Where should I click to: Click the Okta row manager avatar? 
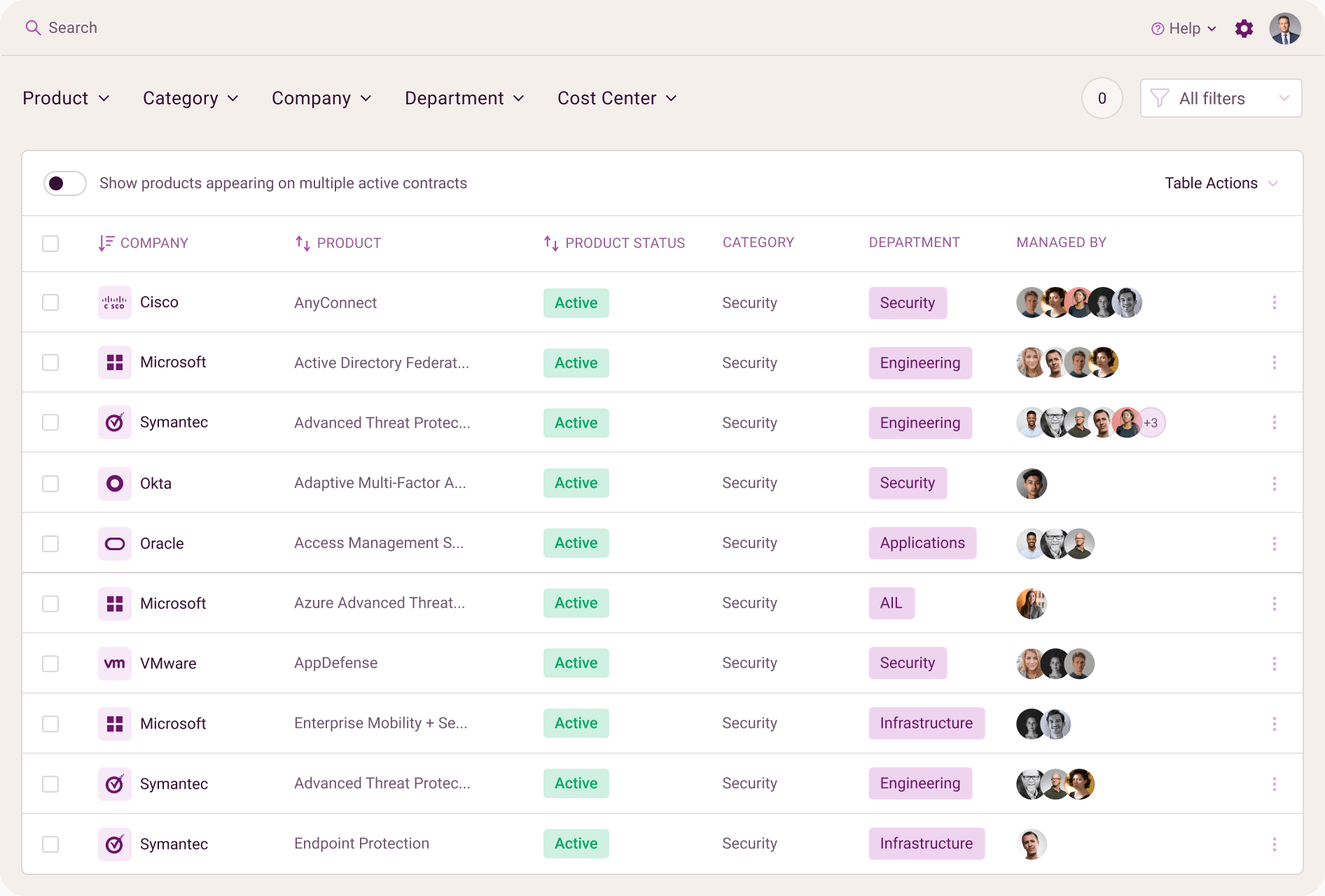[1032, 484]
